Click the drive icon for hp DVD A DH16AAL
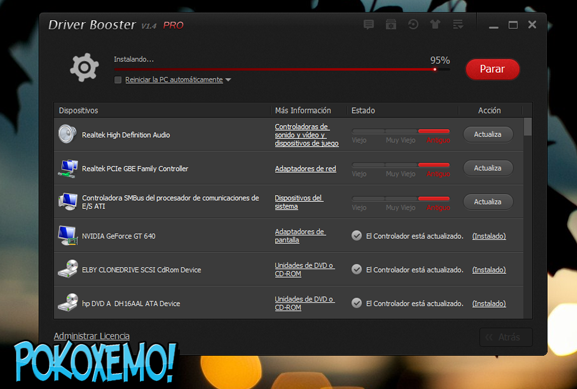 (x=68, y=303)
